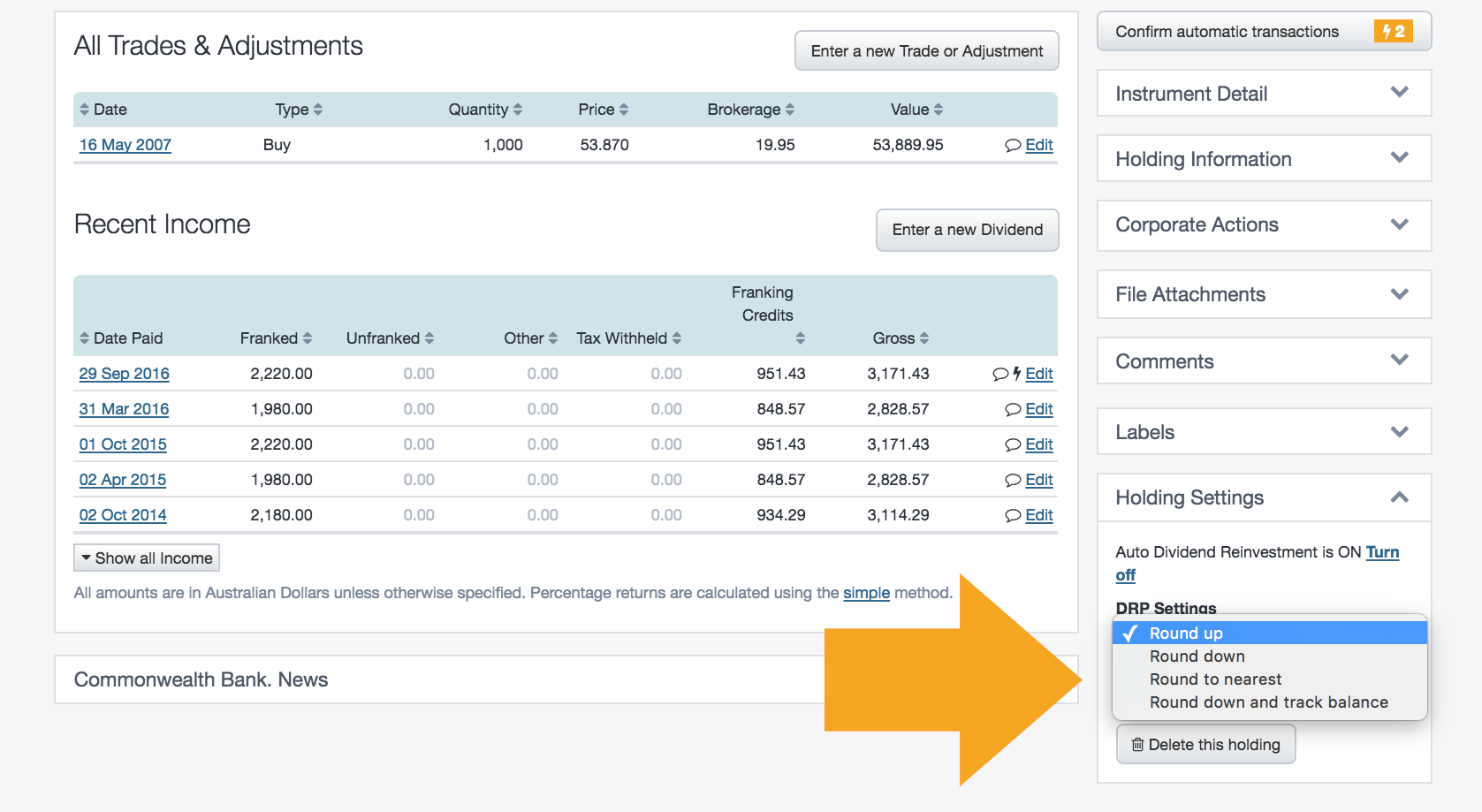Select Round down as the DRP setting
Viewport: 1482px width, 812px height.
click(1197, 656)
